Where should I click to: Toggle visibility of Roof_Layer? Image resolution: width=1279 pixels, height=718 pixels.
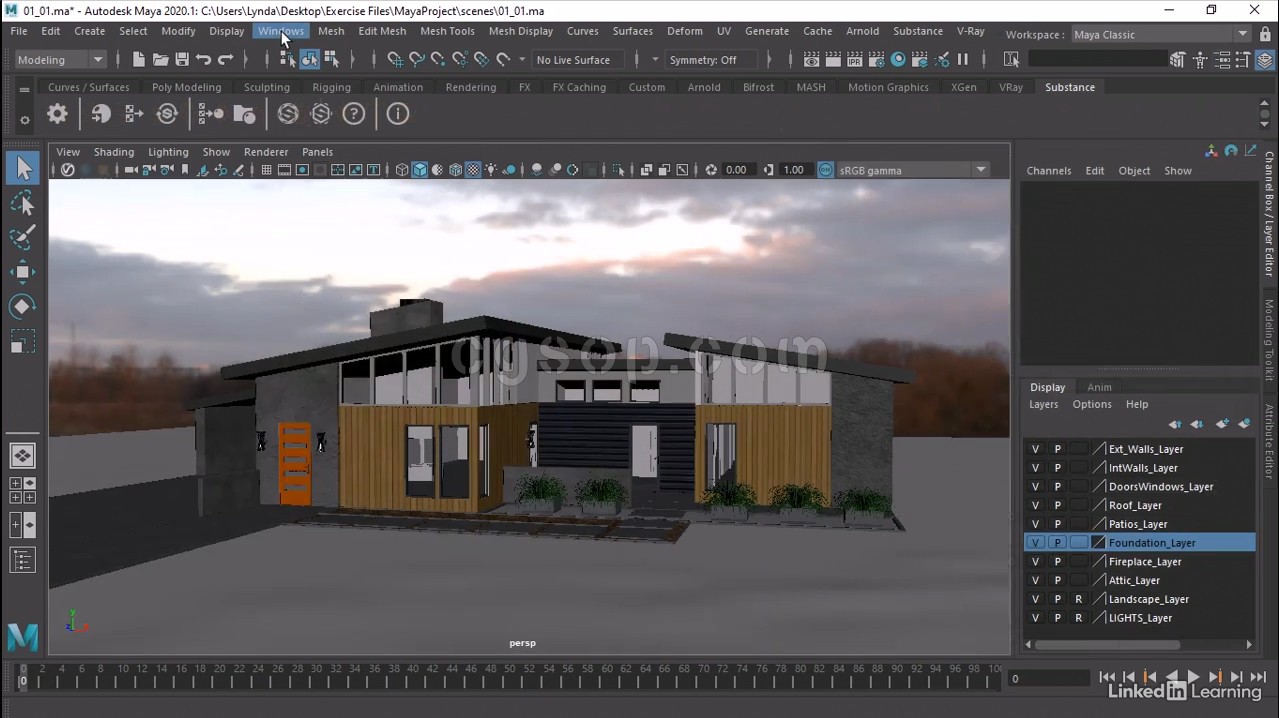click(1035, 505)
